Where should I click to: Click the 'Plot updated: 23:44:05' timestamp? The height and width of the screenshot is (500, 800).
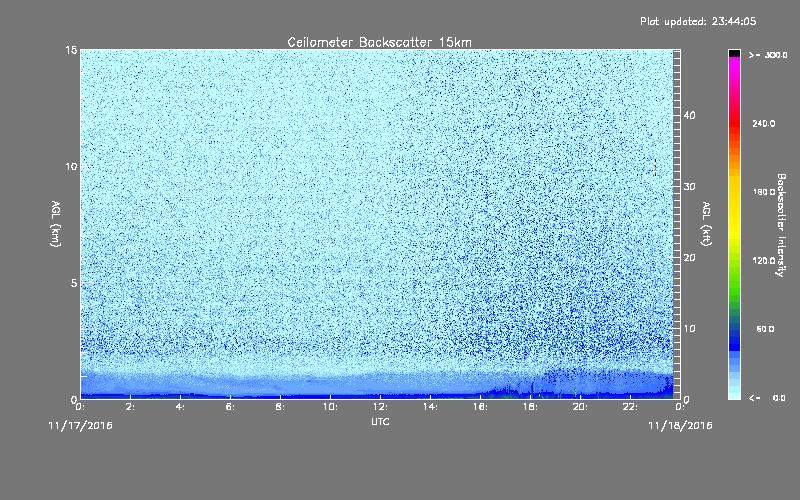[698, 21]
